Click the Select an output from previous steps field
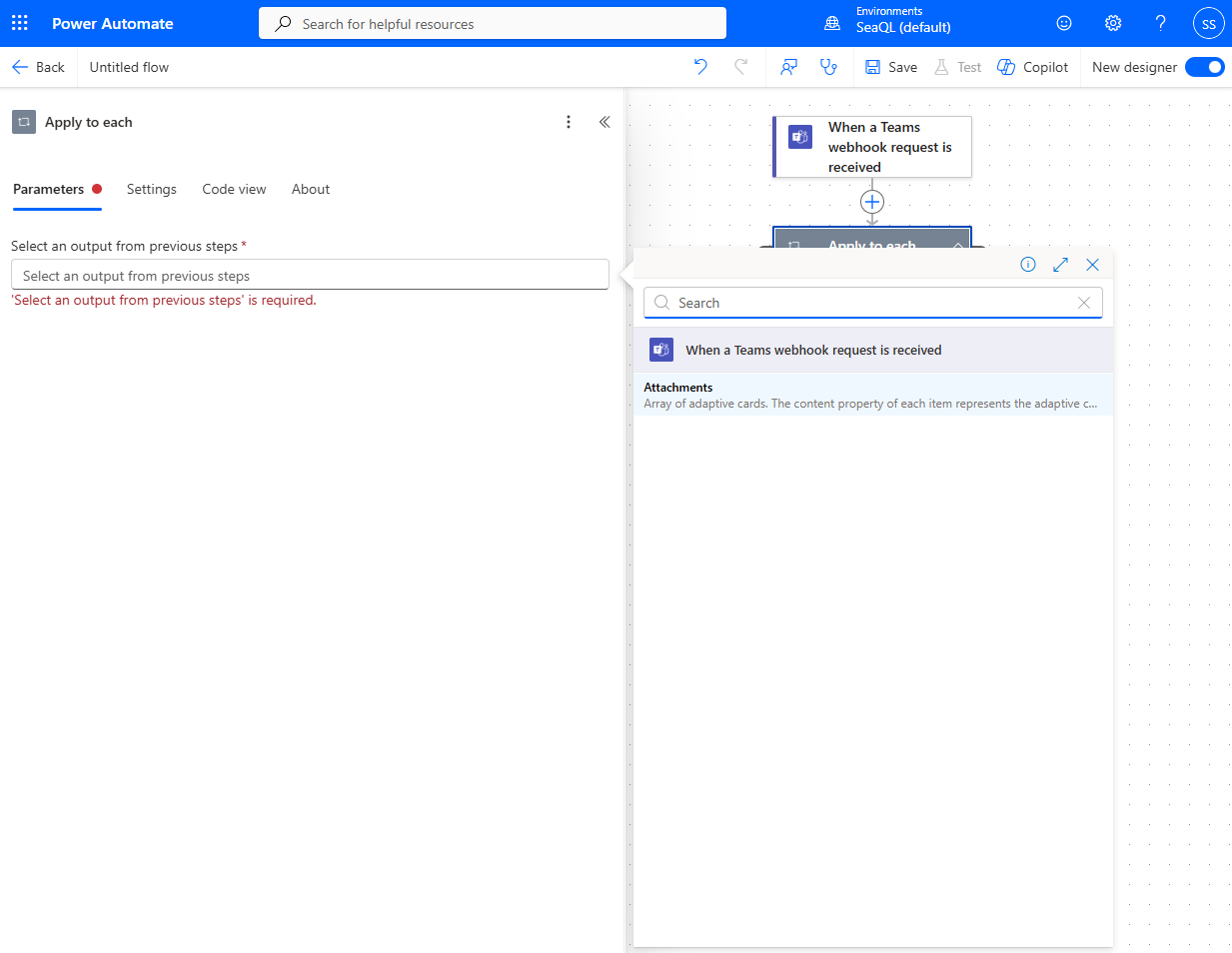The image size is (1232, 953). 310,276
